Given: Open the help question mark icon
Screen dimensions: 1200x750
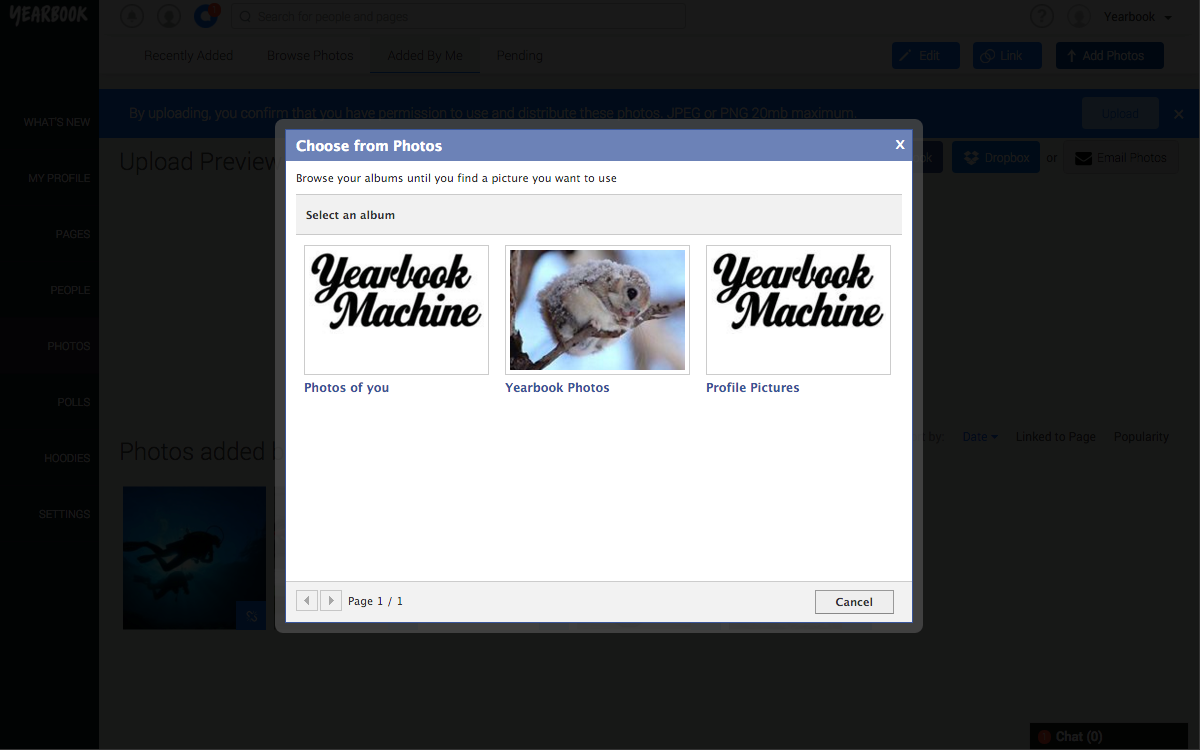Looking at the screenshot, I should point(1042,16).
